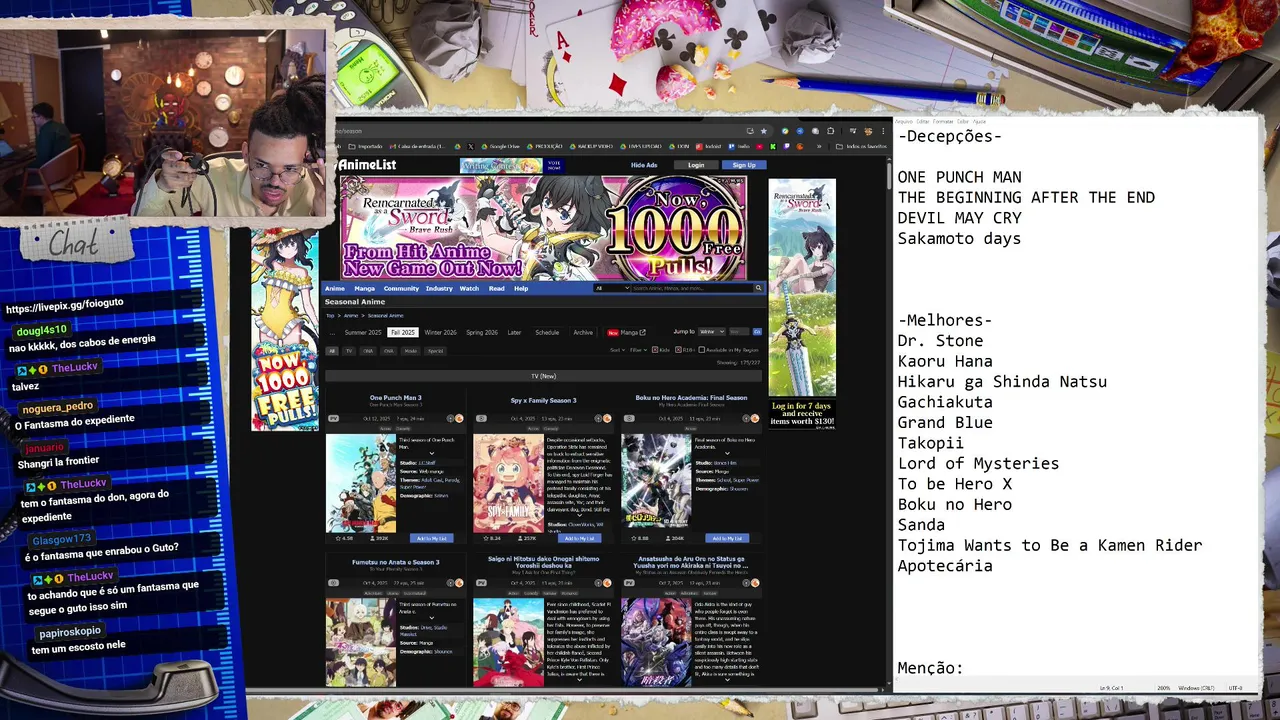Open the Boku no Hero Academia: Final Season title
The width and height of the screenshot is (1280, 720).
691,397
